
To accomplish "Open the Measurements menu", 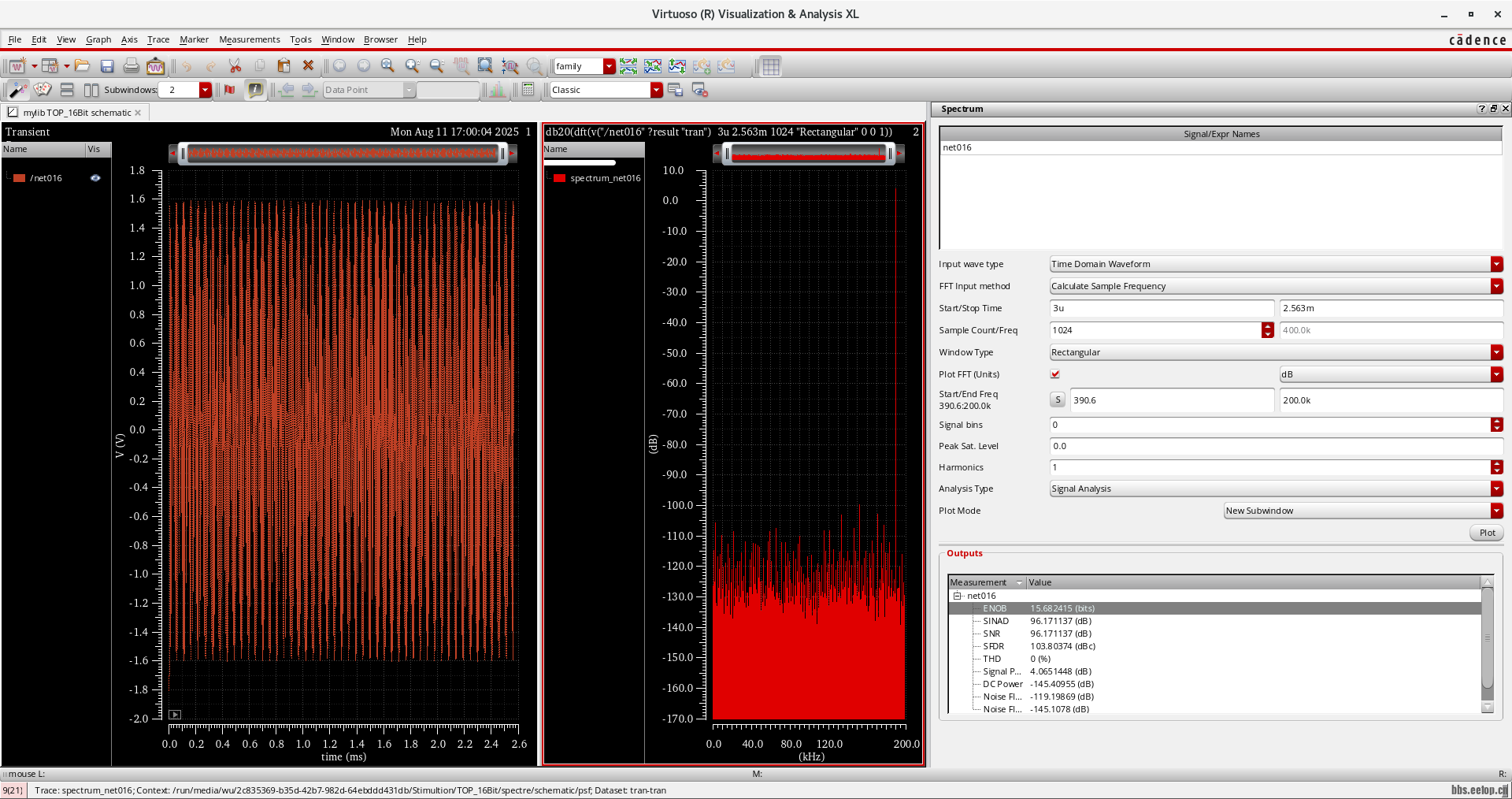I will point(250,39).
